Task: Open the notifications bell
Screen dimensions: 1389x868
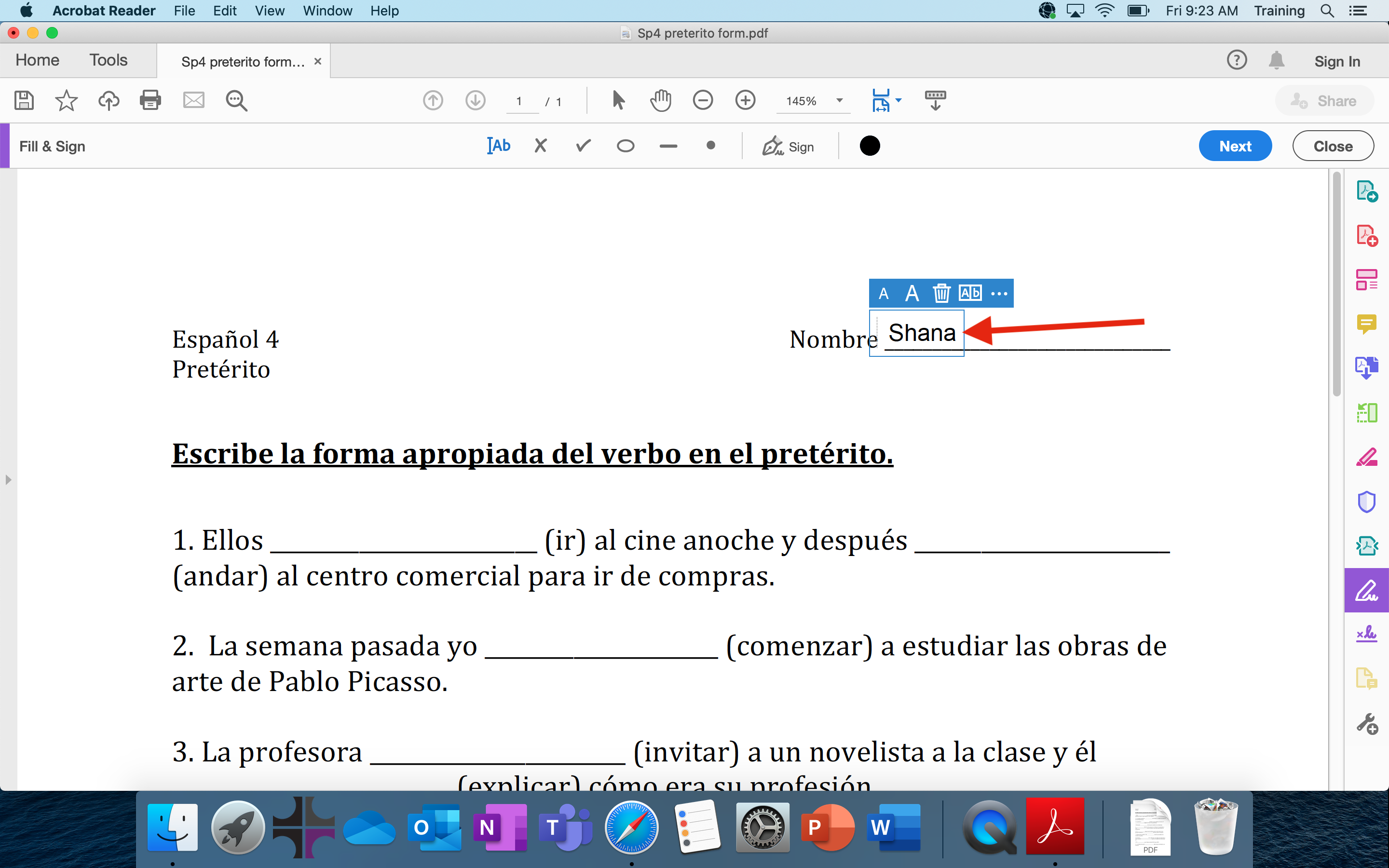Action: [1277, 60]
